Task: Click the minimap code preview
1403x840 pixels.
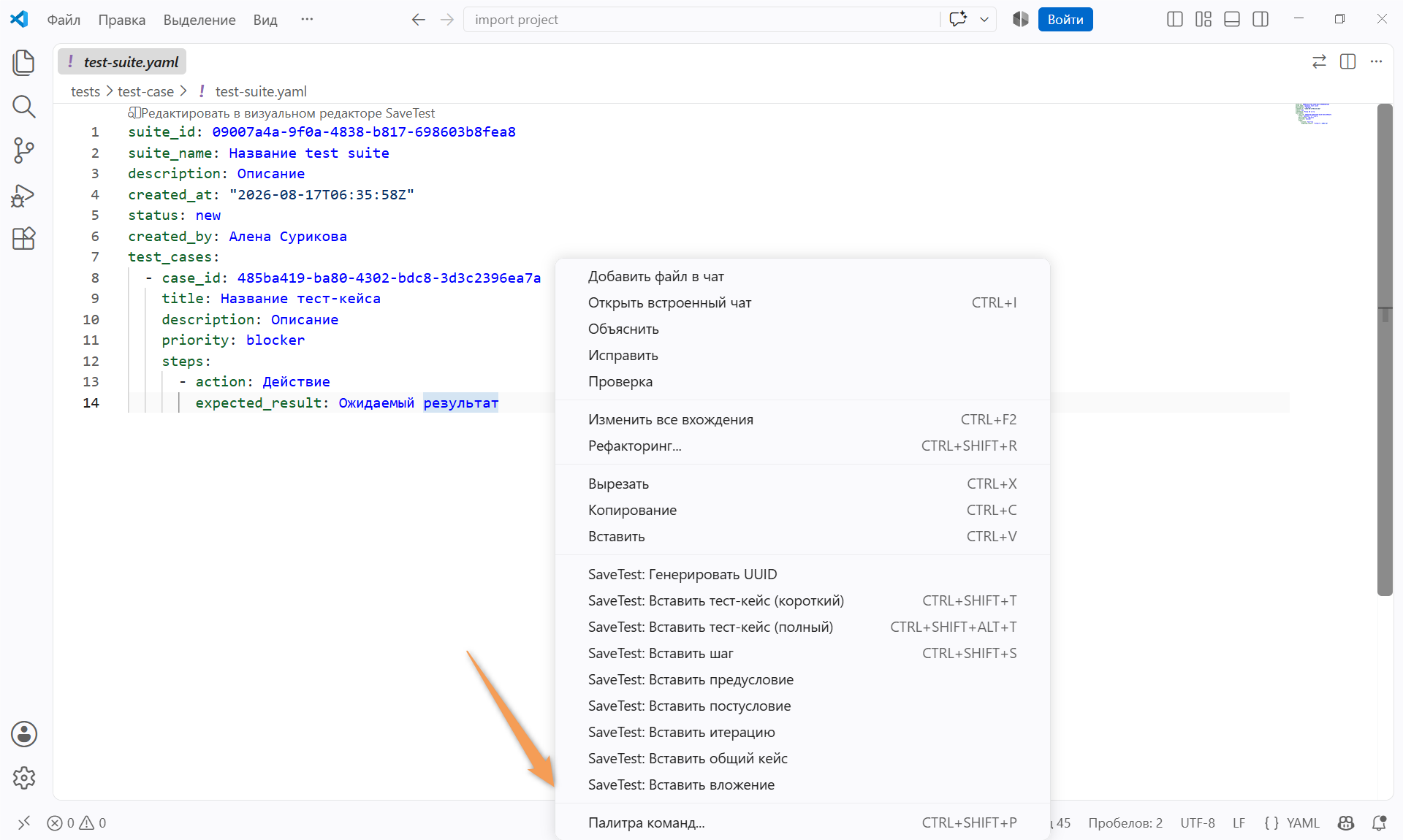Action: 1314,114
